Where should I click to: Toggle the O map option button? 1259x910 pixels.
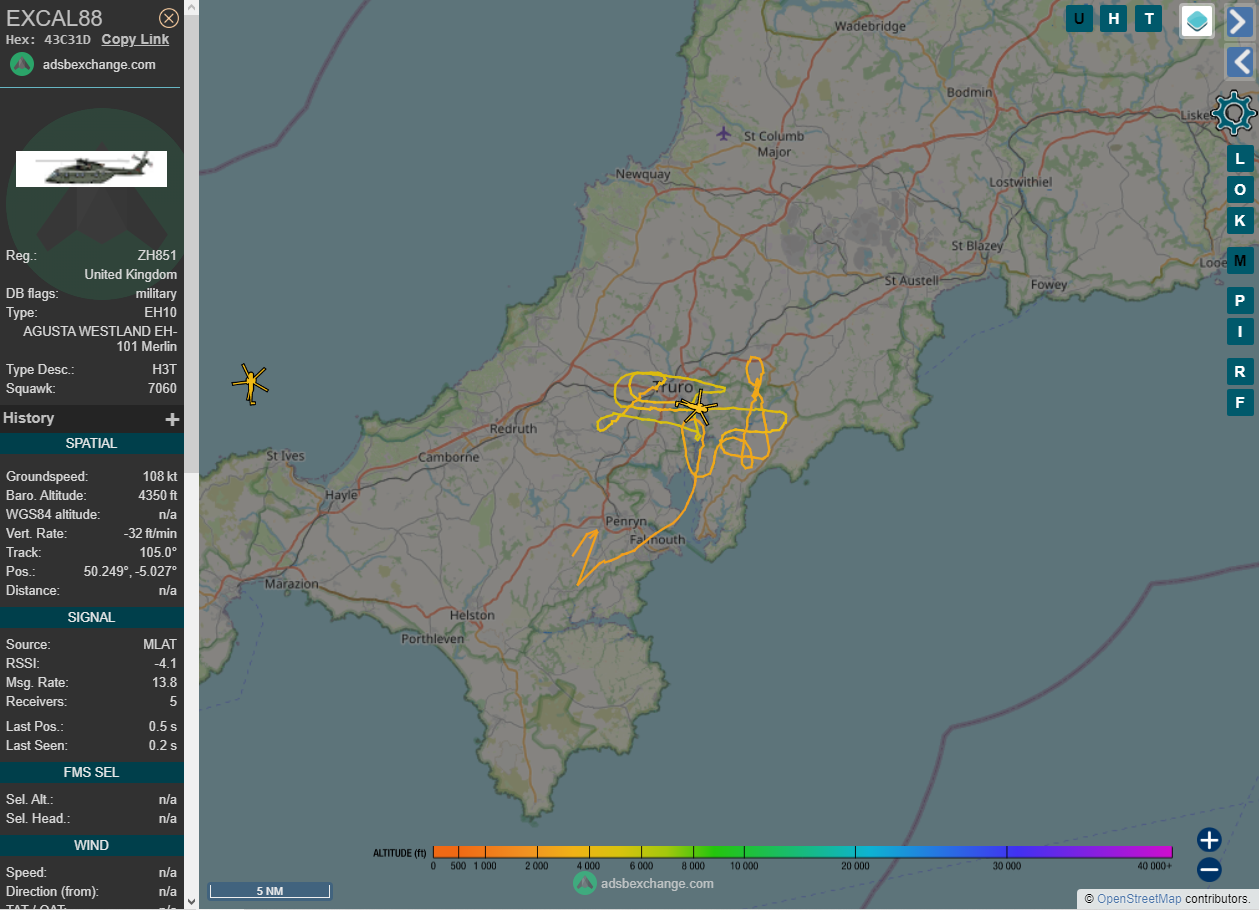coord(1240,189)
